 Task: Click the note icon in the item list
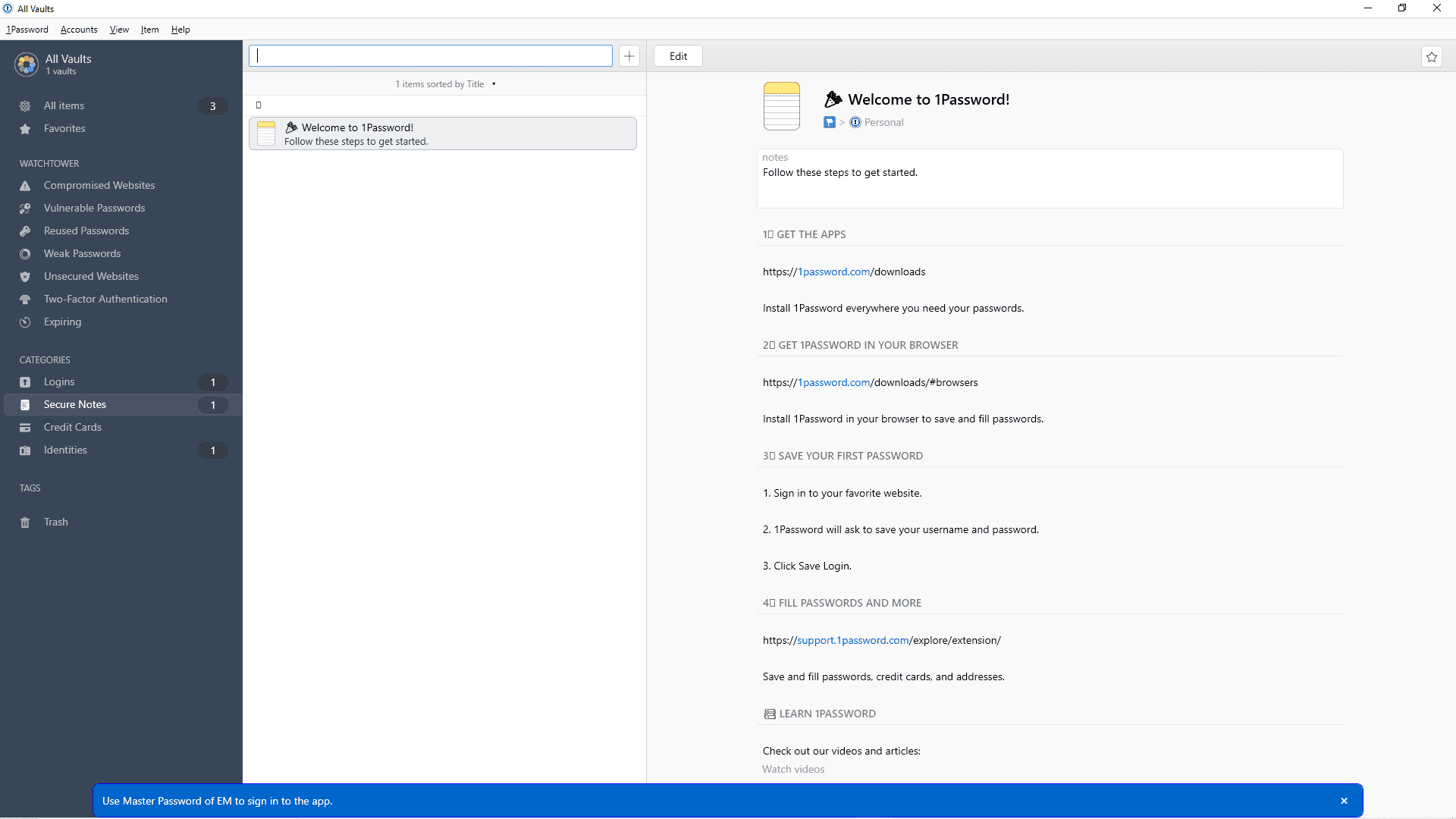(x=266, y=133)
